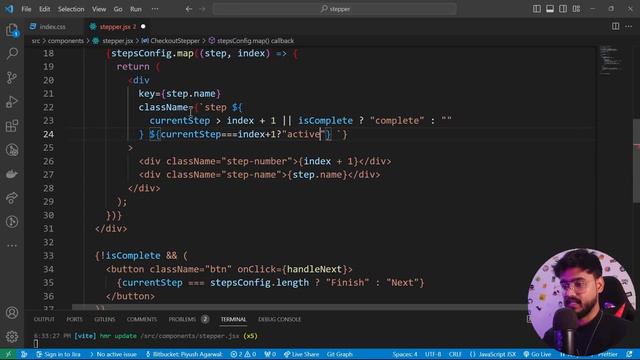Expand the stepsConfig.map() callback breadcrumb
The height and width of the screenshot is (360, 640).
click(x=251, y=41)
